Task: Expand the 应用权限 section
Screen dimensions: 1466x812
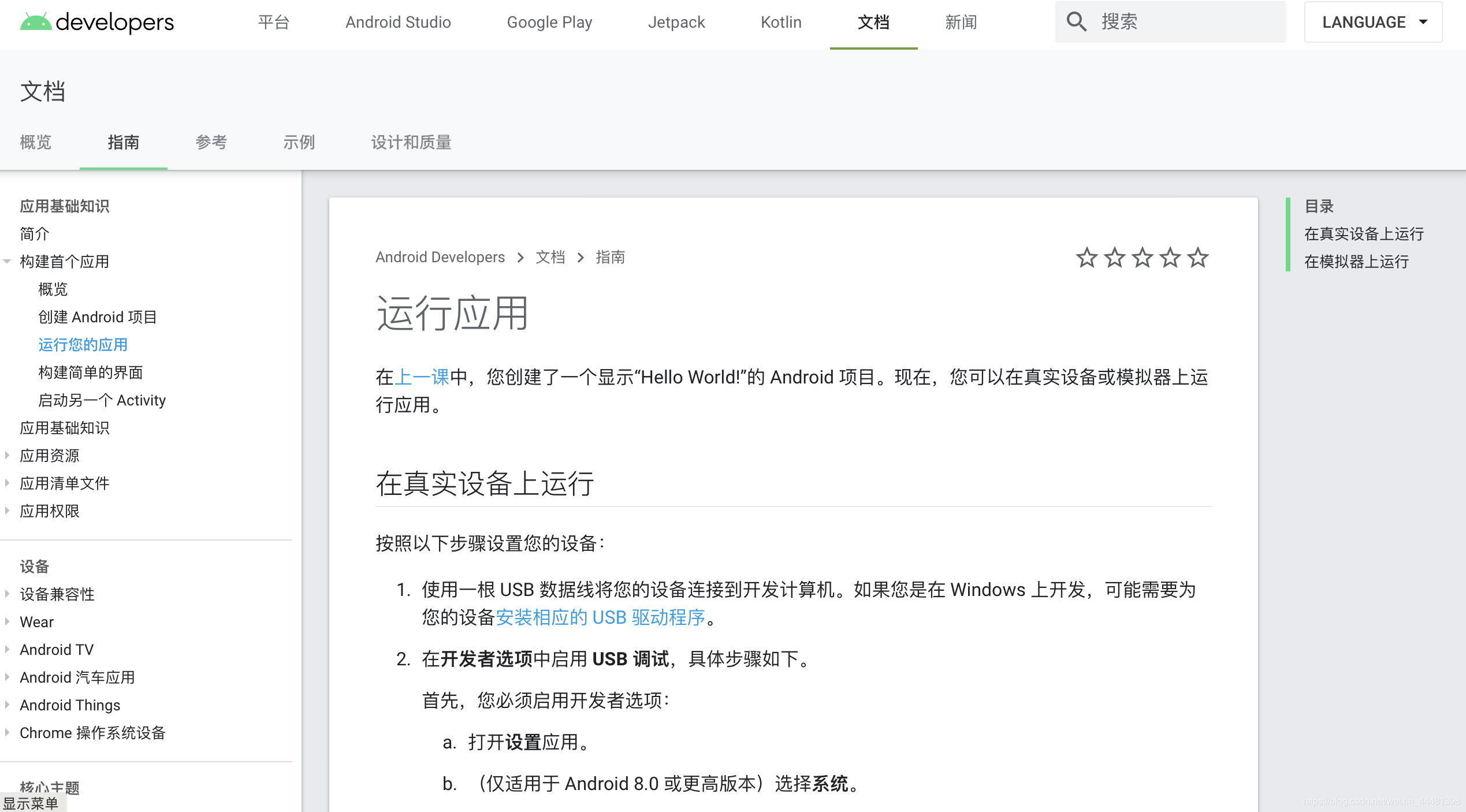Action: [x=7, y=511]
